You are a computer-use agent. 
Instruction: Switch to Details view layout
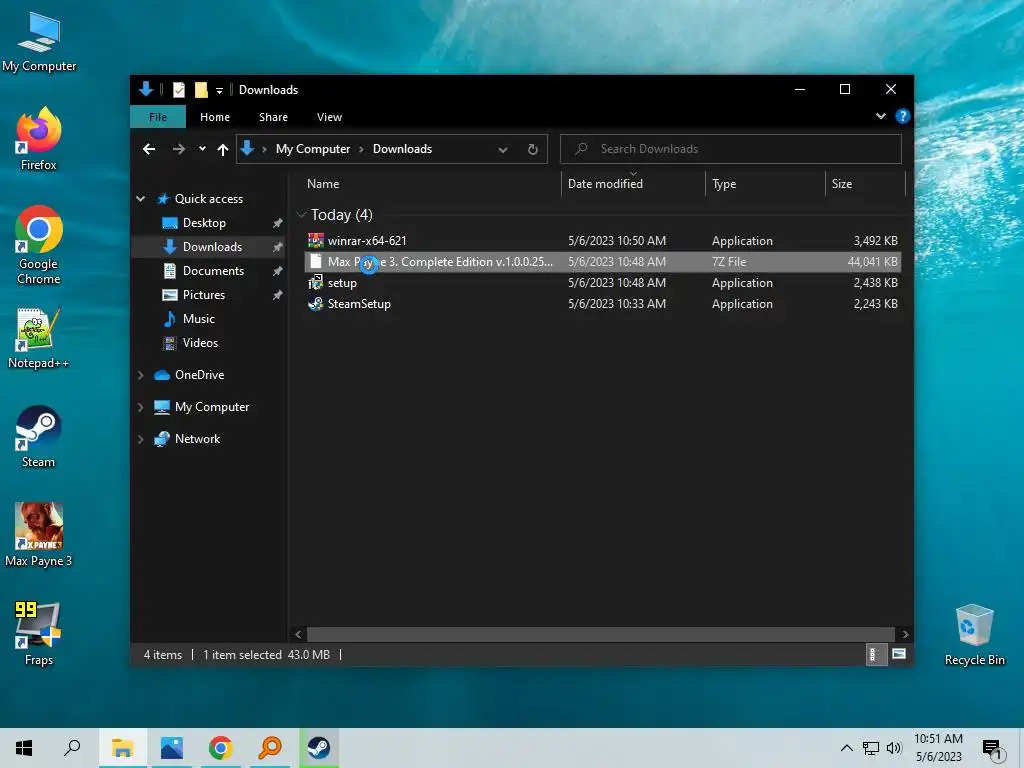[x=874, y=654]
